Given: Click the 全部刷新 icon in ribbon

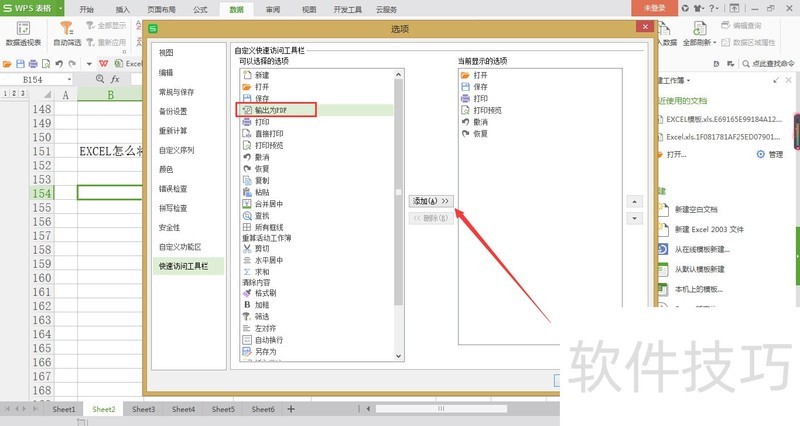Looking at the screenshot, I should [x=699, y=29].
